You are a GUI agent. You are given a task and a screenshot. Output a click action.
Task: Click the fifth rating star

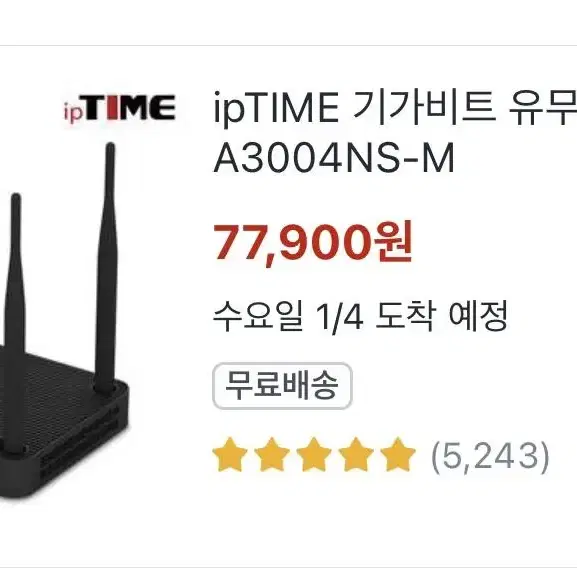398,454
